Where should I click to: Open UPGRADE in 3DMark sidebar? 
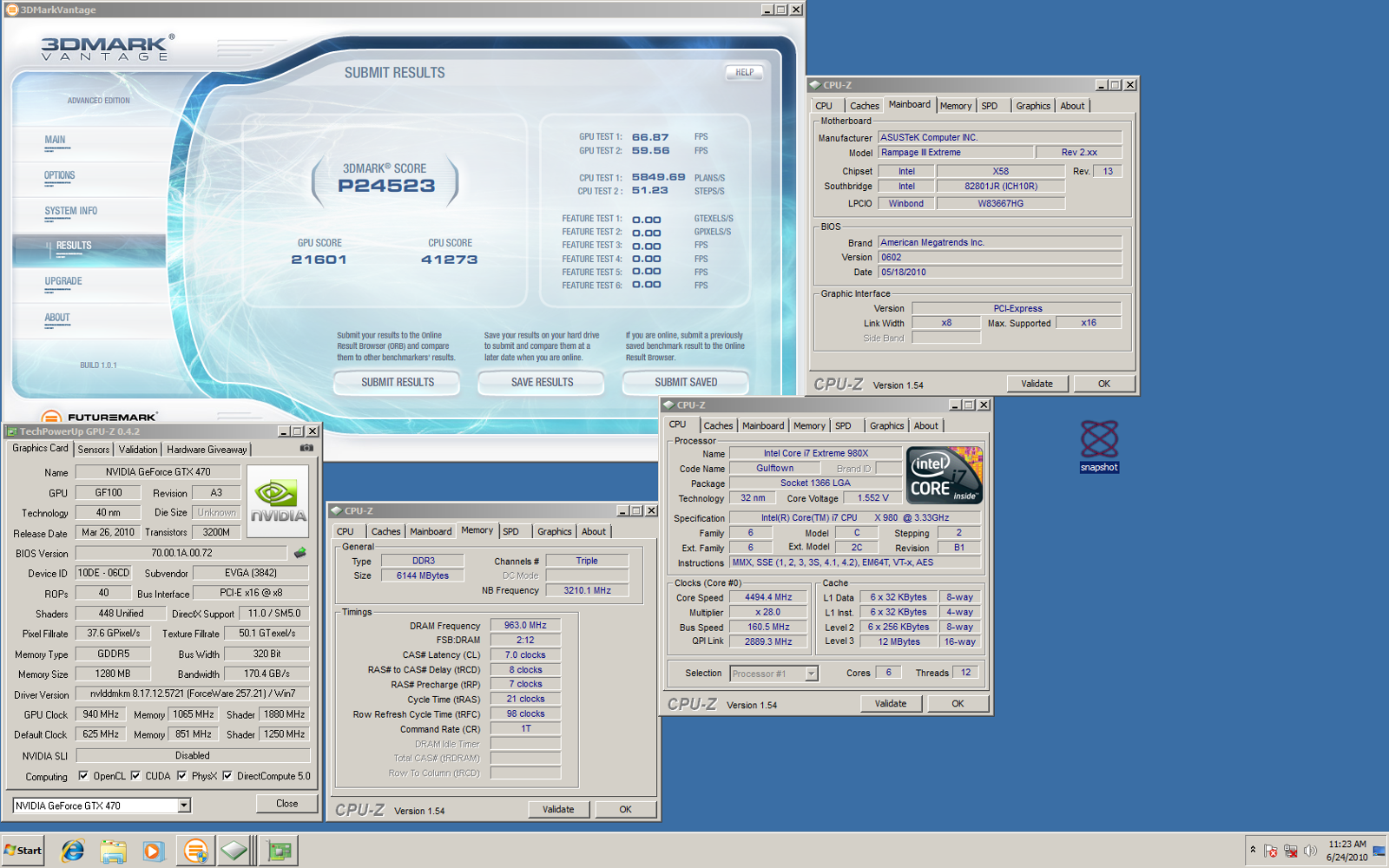[x=63, y=281]
